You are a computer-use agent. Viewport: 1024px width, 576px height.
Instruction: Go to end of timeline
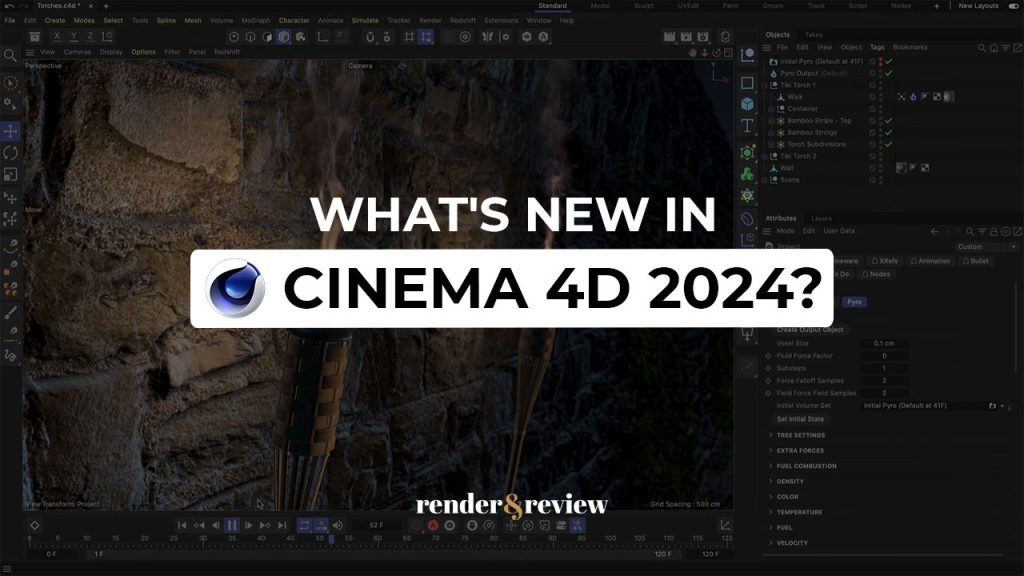pos(282,525)
